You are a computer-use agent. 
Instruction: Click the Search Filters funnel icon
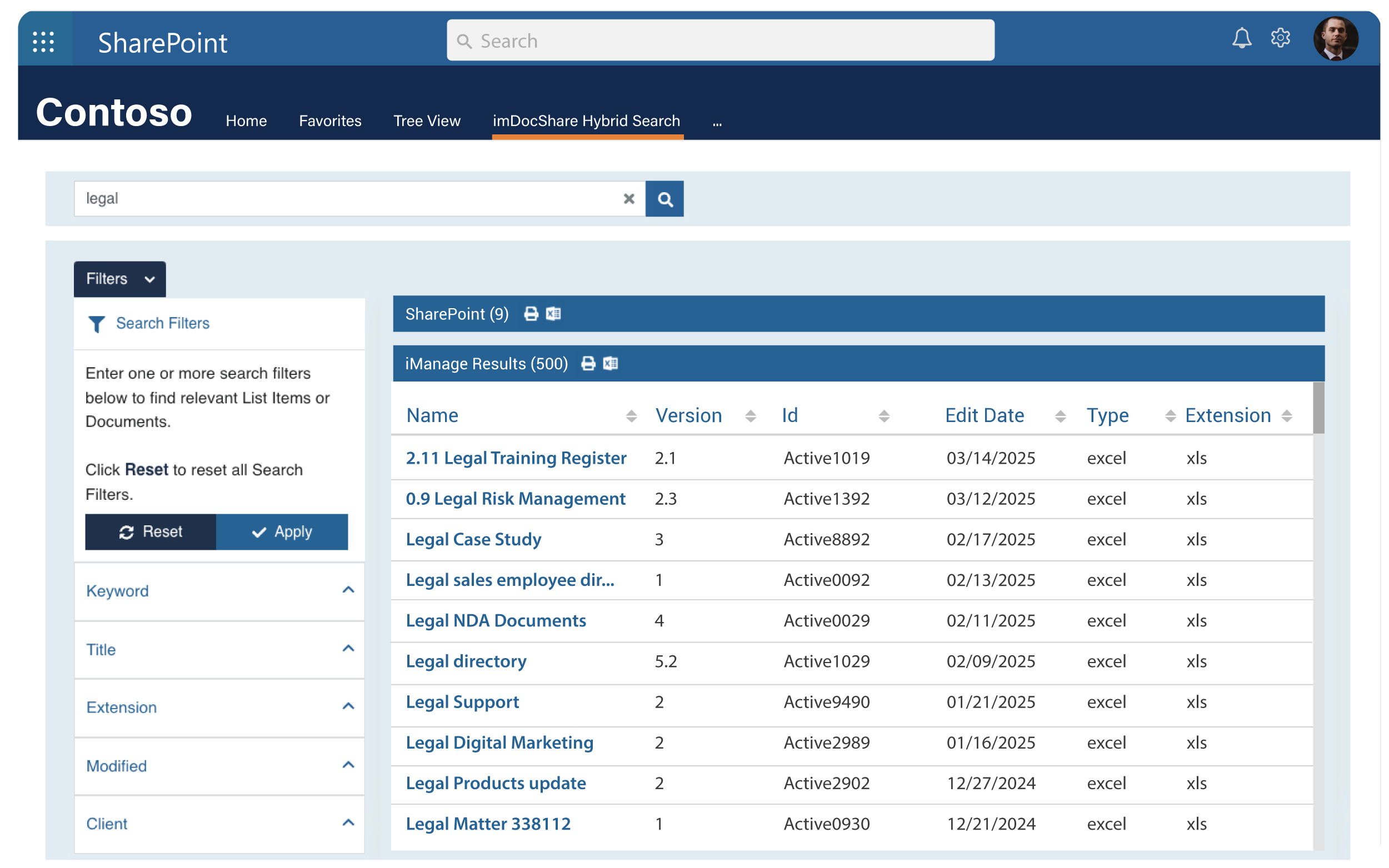tap(97, 324)
